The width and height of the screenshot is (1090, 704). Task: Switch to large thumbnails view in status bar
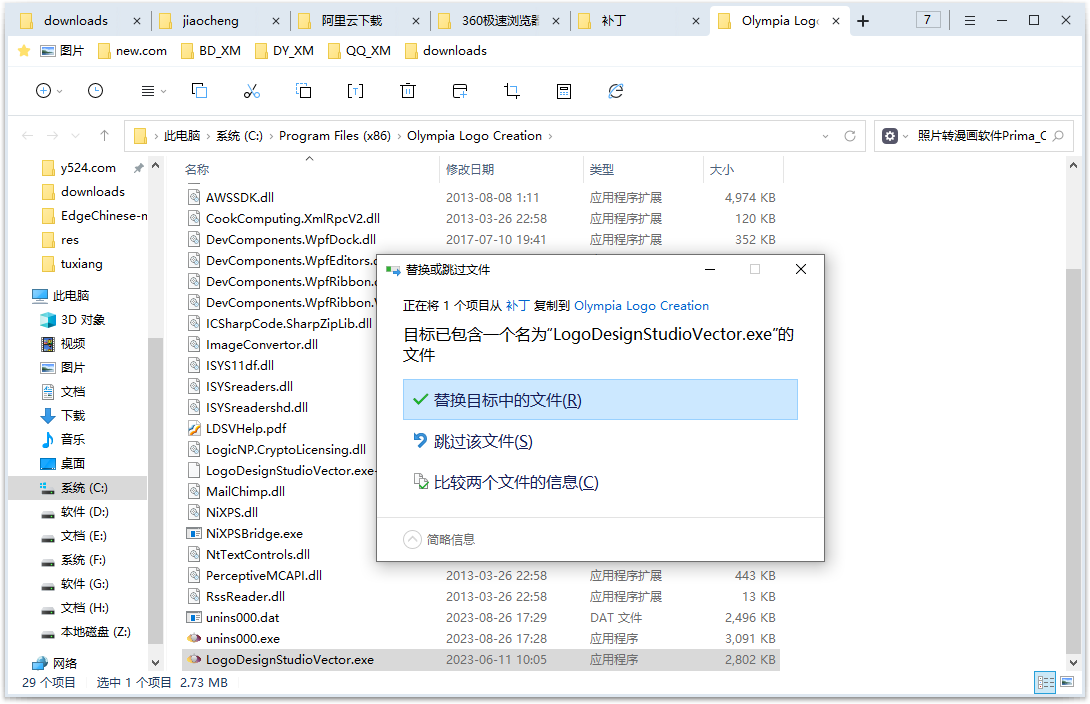coord(1067,682)
